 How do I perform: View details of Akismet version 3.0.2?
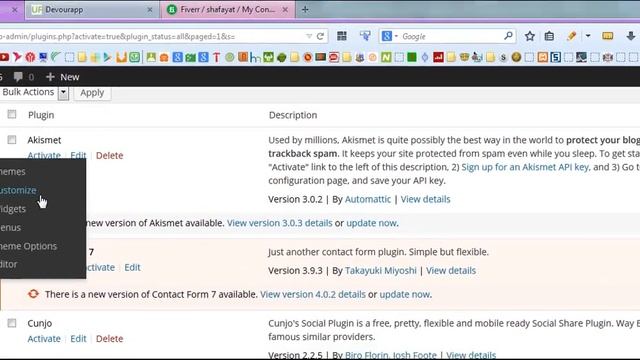point(425,199)
